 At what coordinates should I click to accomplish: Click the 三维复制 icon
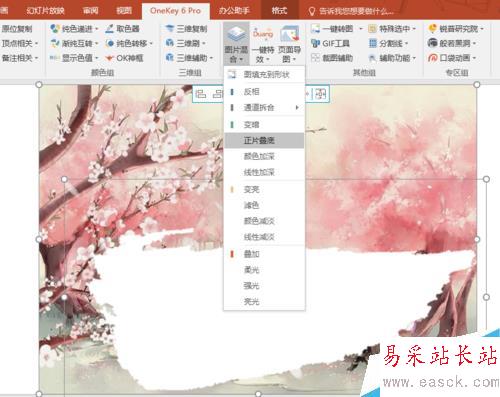point(170,29)
